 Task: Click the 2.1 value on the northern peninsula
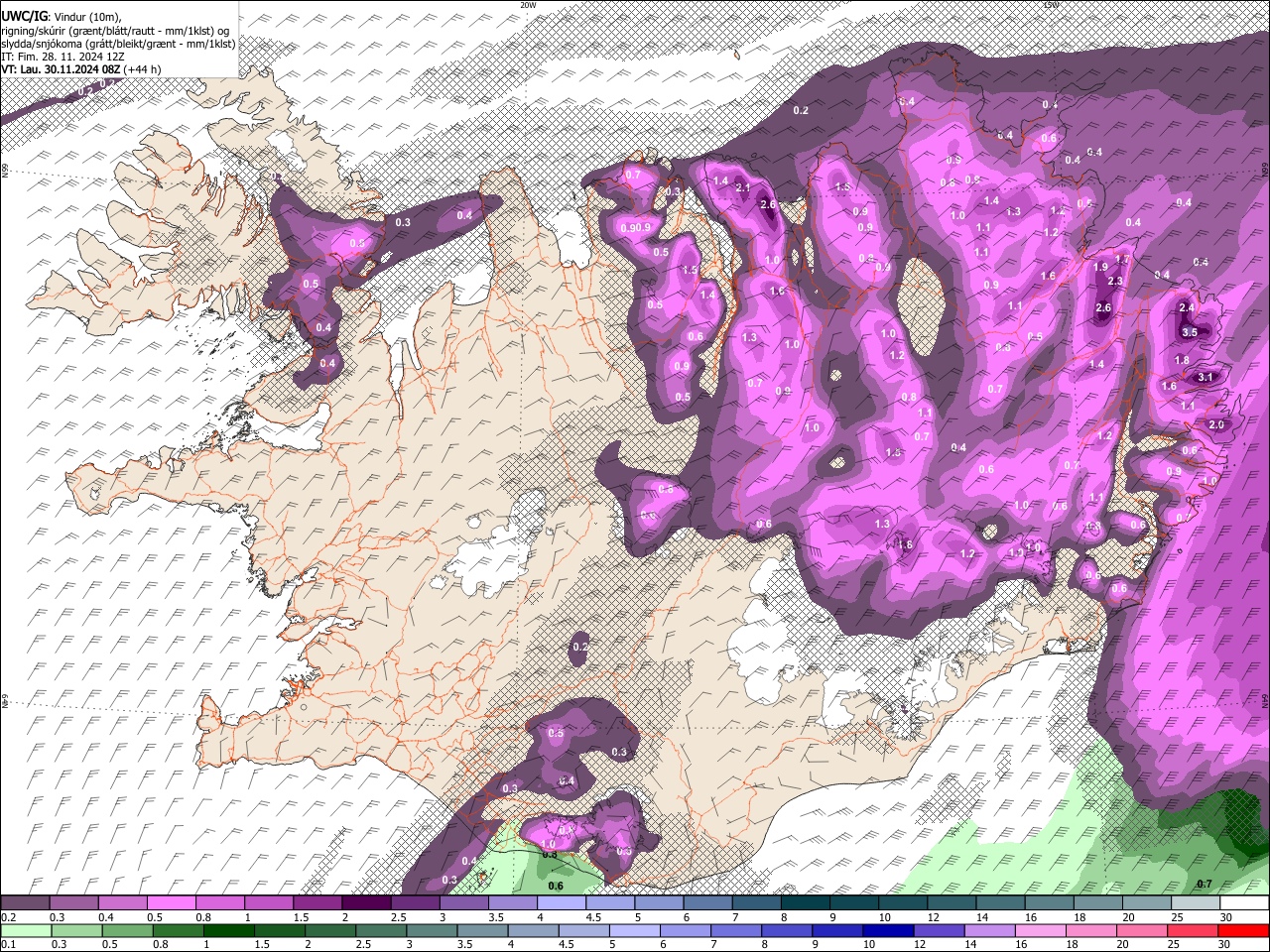(x=742, y=187)
